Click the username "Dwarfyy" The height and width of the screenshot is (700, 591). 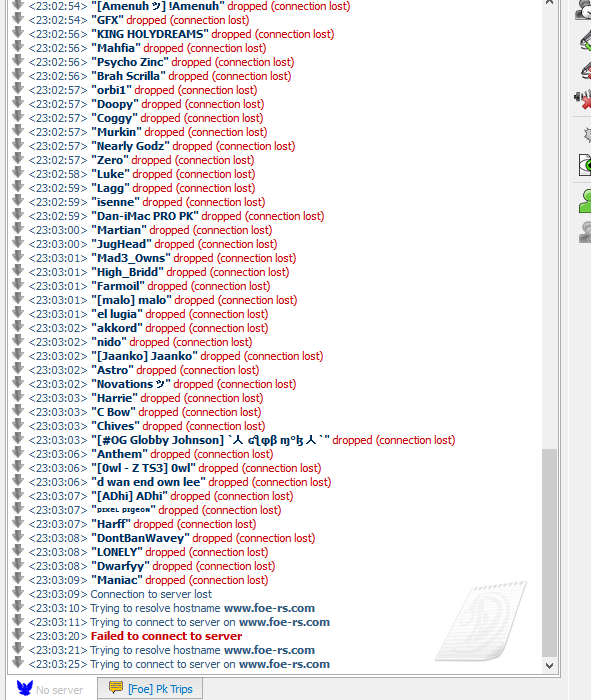[121, 566]
